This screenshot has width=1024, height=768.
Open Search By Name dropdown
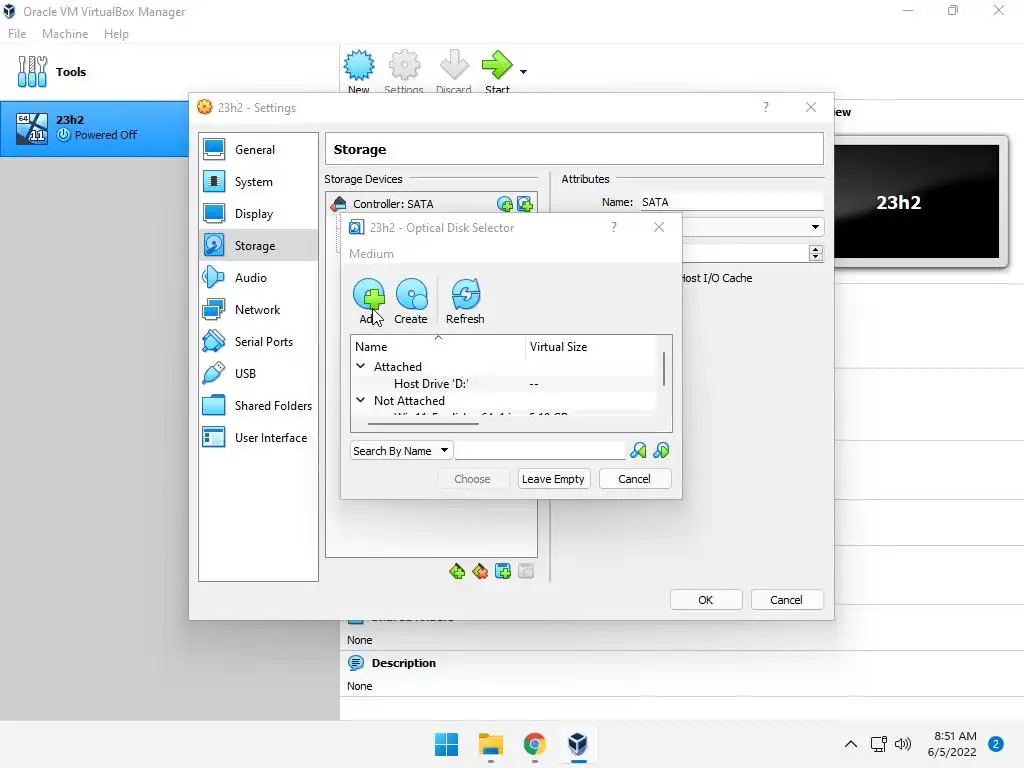401,451
